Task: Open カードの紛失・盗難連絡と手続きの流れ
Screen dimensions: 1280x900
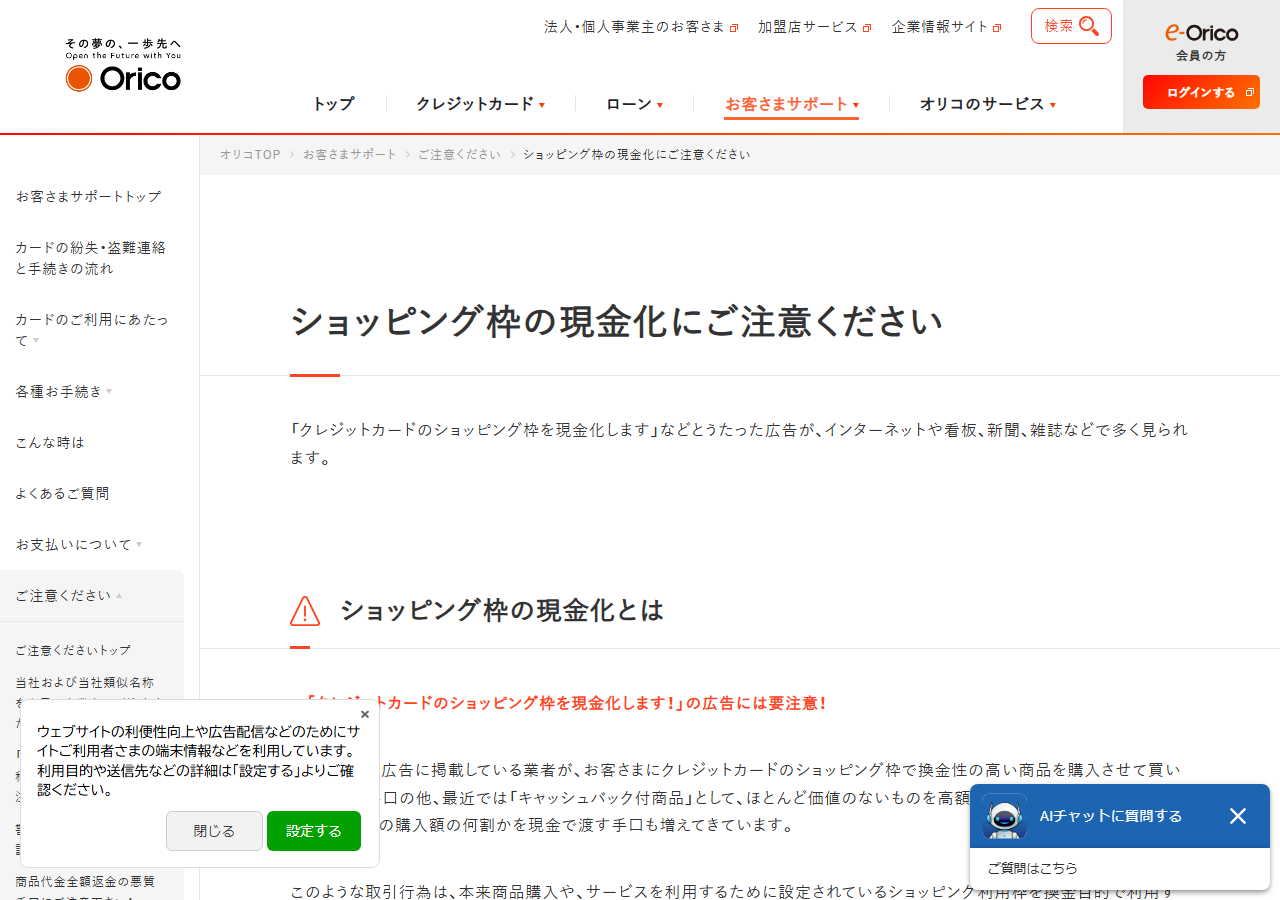Action: (x=91, y=258)
